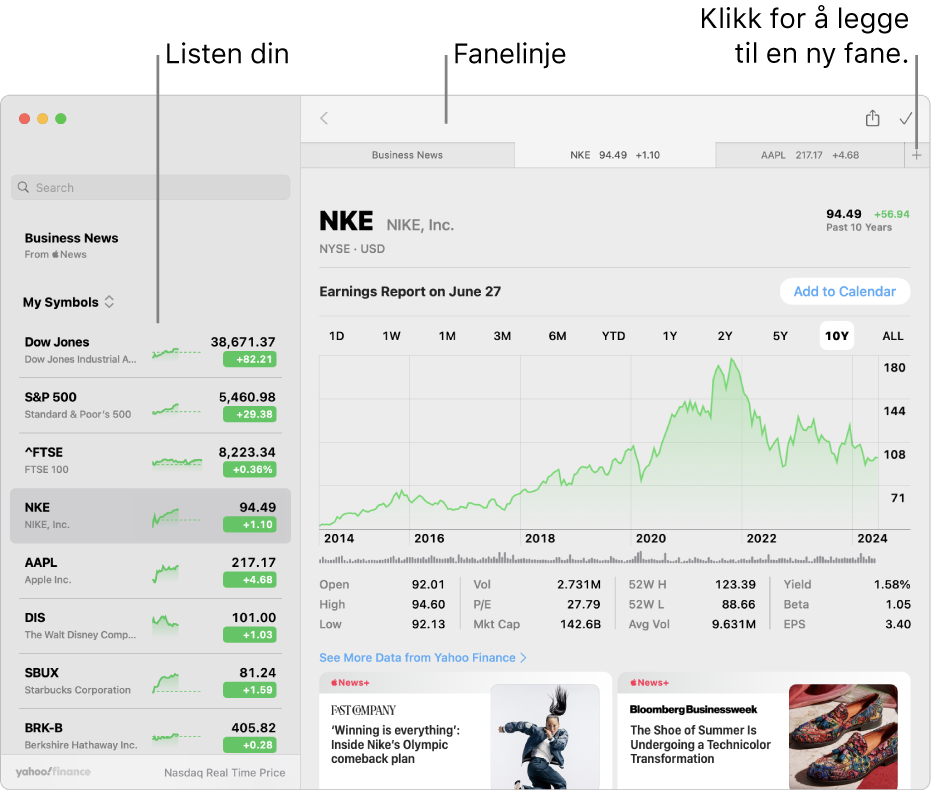Add a new tab with the plus icon
934x793 pixels.
[916, 155]
